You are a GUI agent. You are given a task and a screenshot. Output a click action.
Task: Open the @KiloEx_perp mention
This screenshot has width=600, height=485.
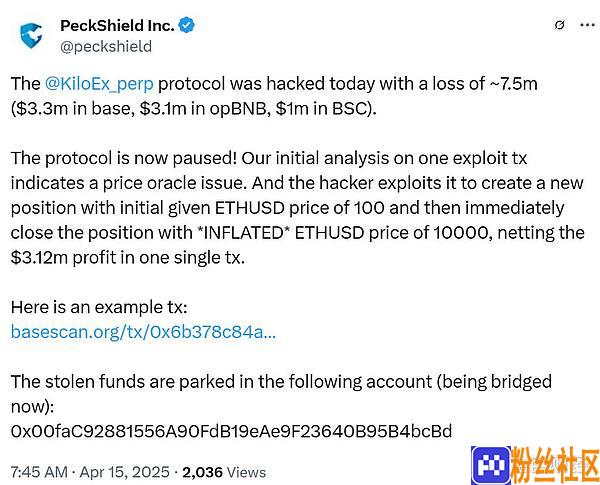pos(99,84)
